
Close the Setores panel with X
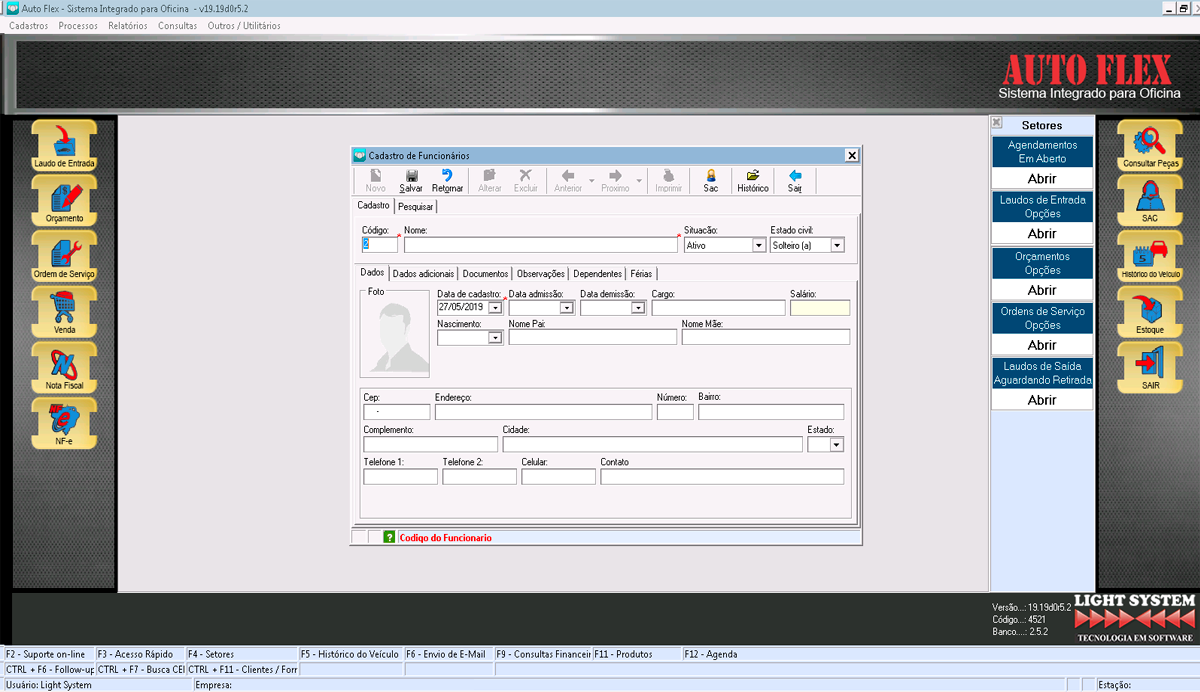point(997,123)
